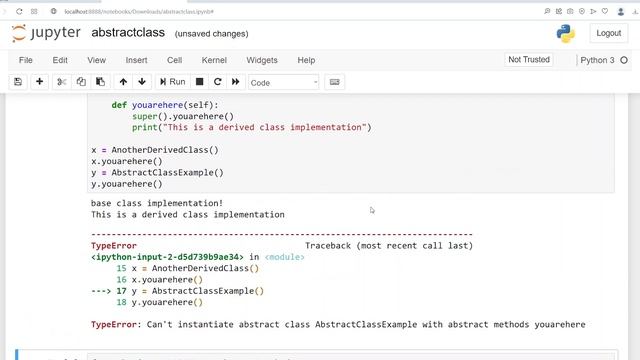Open the browser profile avatar

coord(621,11)
